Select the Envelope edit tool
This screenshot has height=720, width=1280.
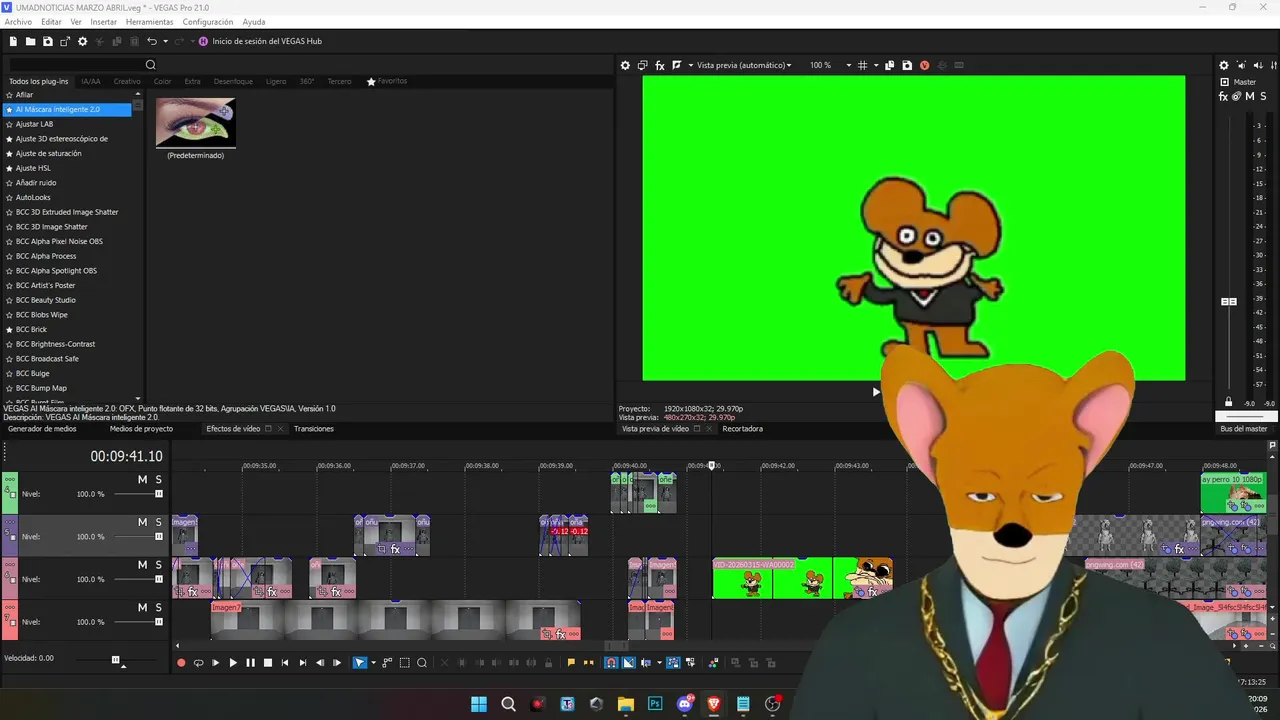tap(387, 663)
